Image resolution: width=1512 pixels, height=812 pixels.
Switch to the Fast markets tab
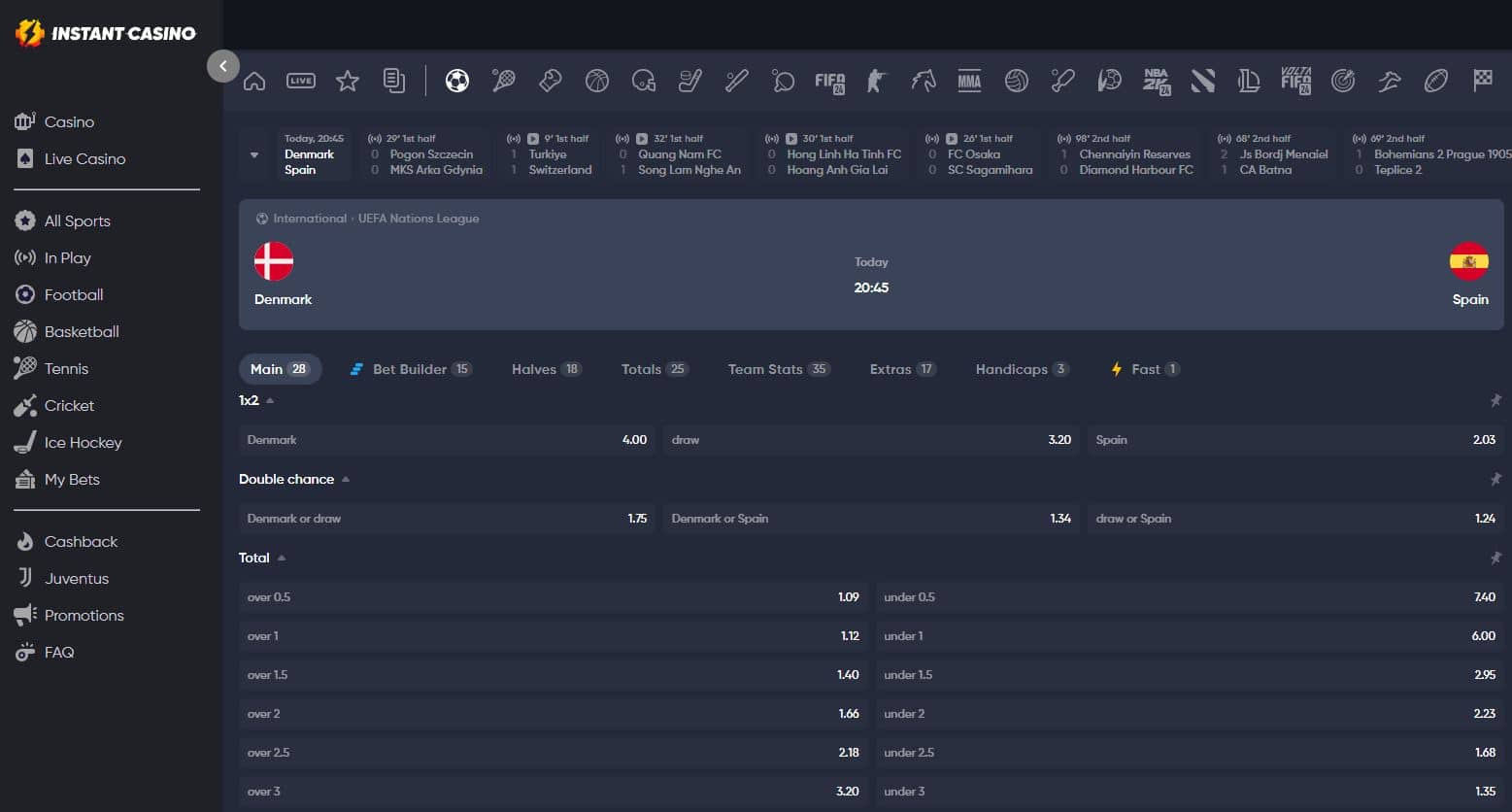(1146, 369)
